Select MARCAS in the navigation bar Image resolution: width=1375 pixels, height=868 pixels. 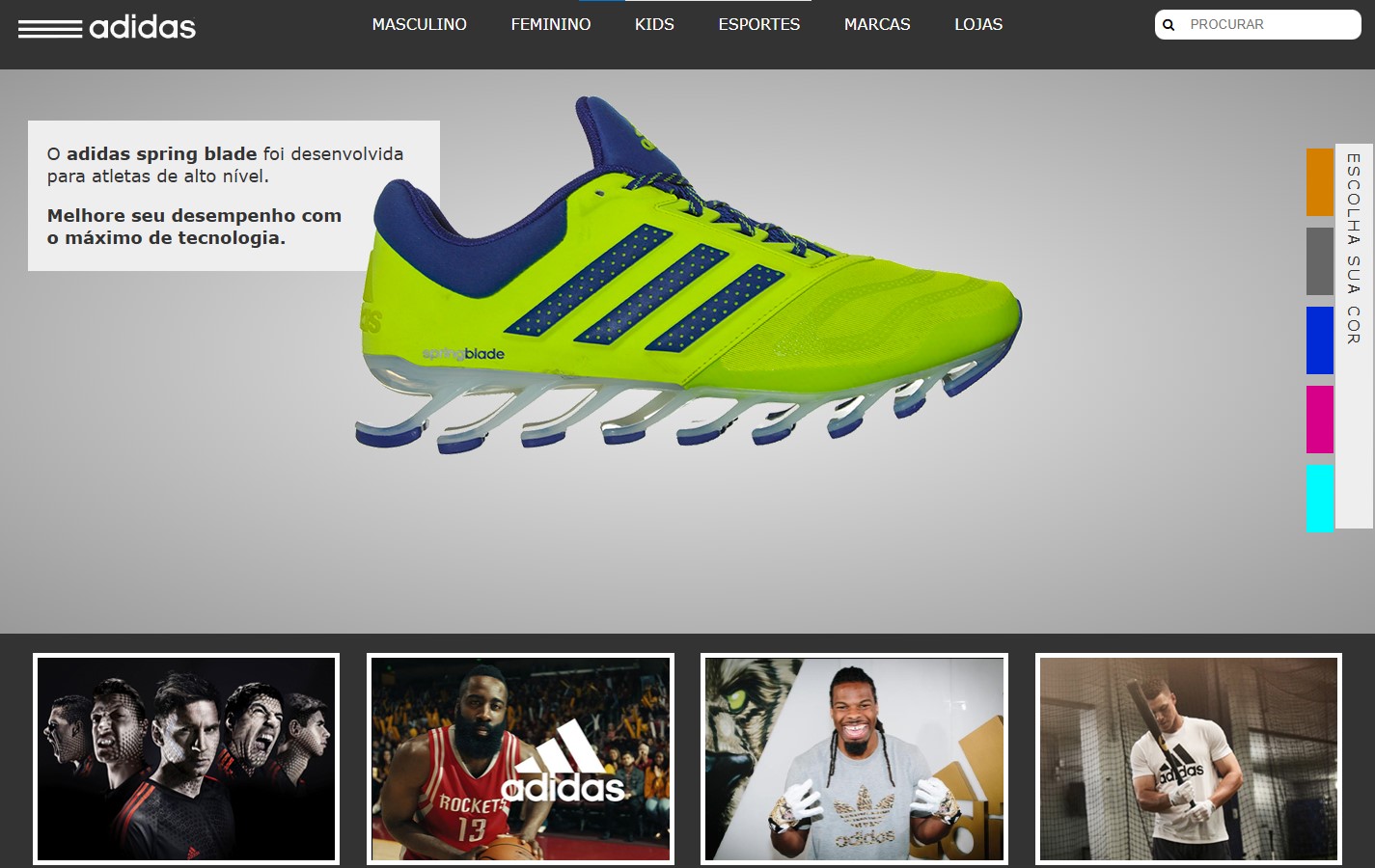coord(876,25)
